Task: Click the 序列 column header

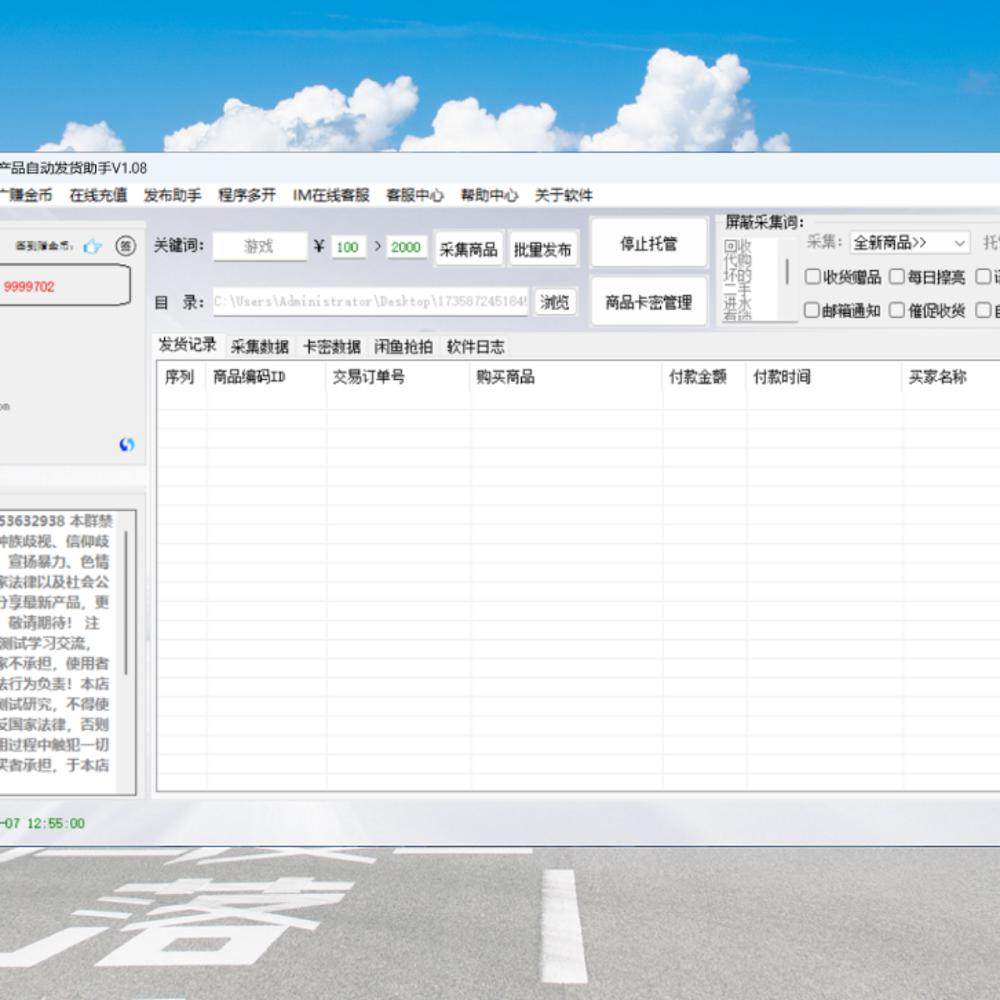Action: pyautogui.click(x=179, y=377)
